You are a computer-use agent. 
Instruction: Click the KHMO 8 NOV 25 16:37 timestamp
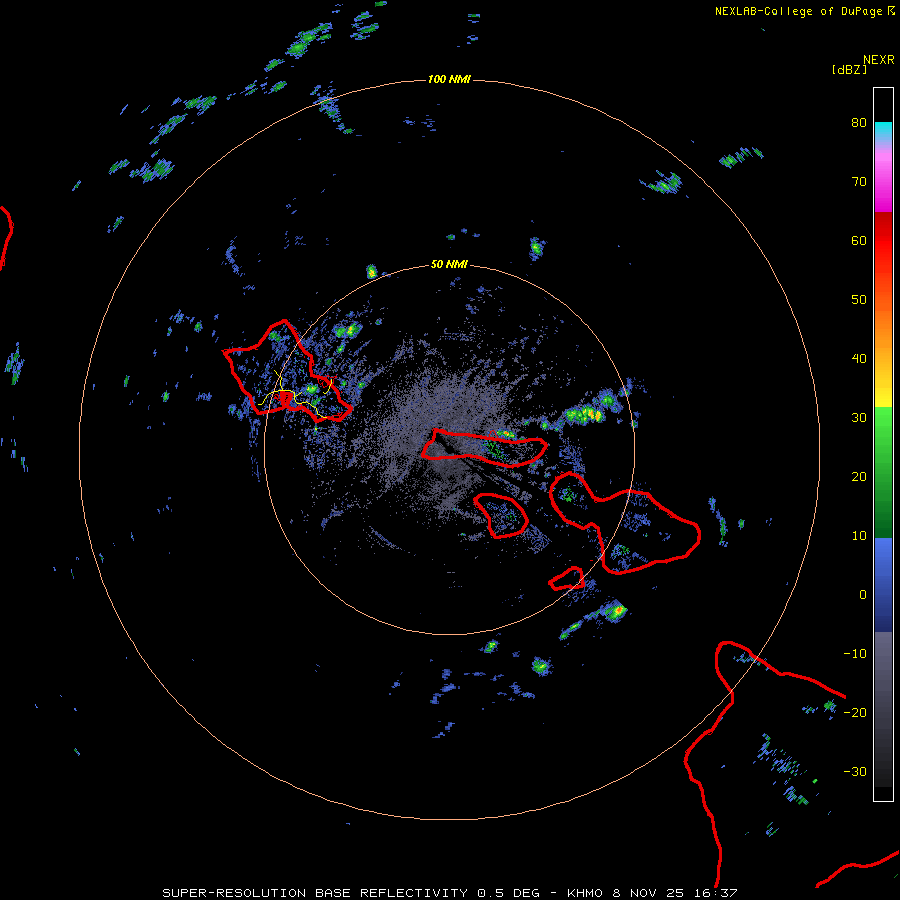(x=652, y=893)
